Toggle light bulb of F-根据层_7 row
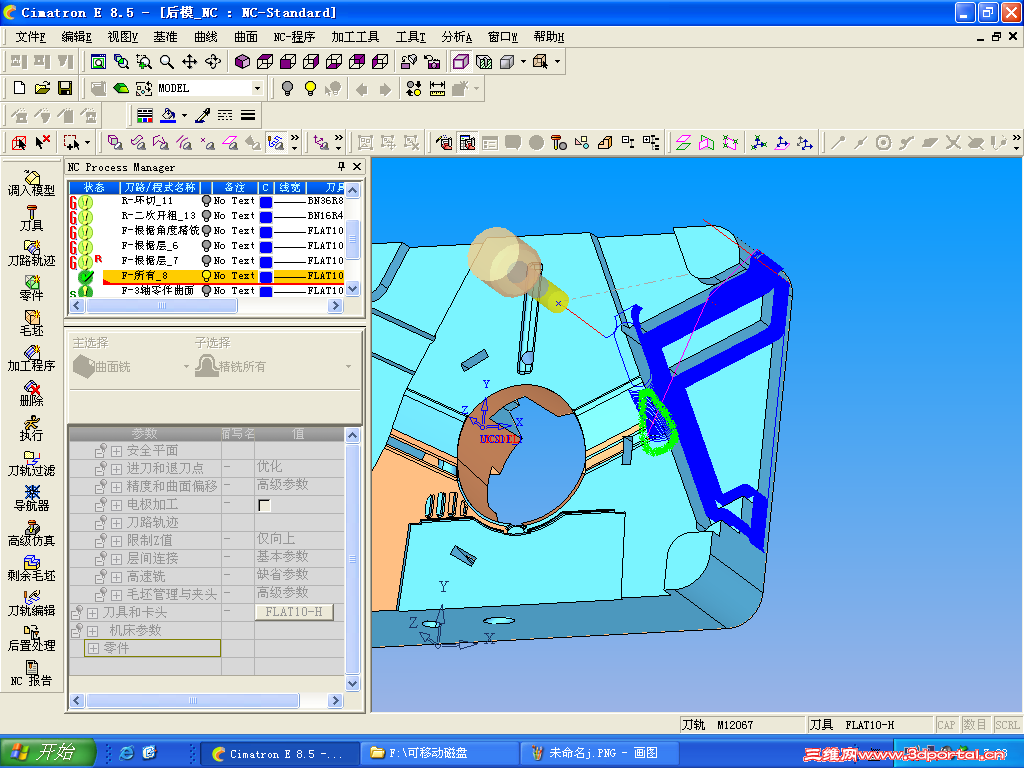This screenshot has height=768, width=1024. [206, 261]
